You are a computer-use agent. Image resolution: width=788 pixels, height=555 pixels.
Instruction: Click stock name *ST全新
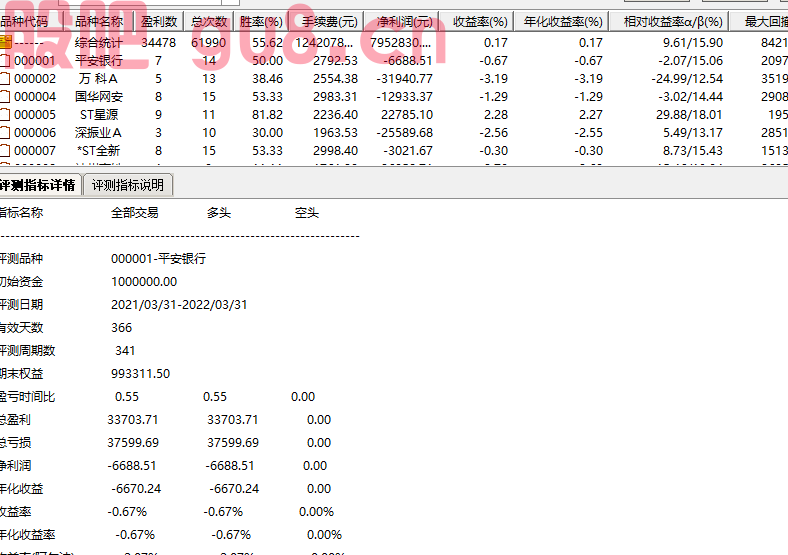point(98,151)
